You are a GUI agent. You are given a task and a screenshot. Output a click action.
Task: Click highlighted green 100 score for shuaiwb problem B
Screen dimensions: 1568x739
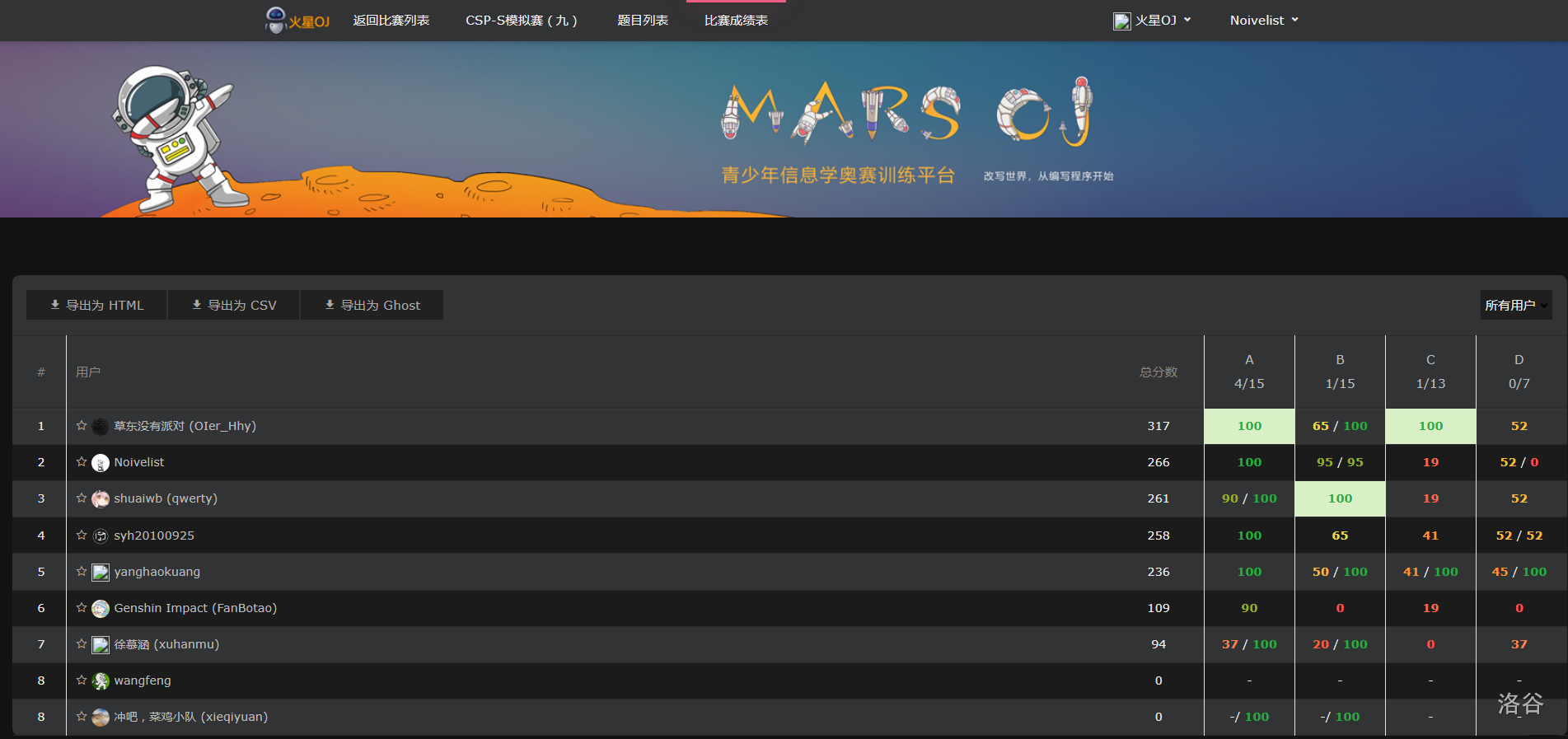(1340, 498)
